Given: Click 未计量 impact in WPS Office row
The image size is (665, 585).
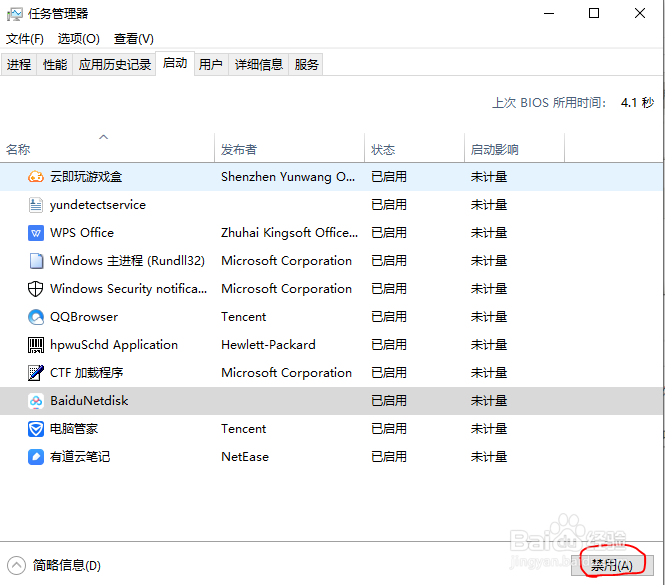Looking at the screenshot, I should click(x=489, y=233).
